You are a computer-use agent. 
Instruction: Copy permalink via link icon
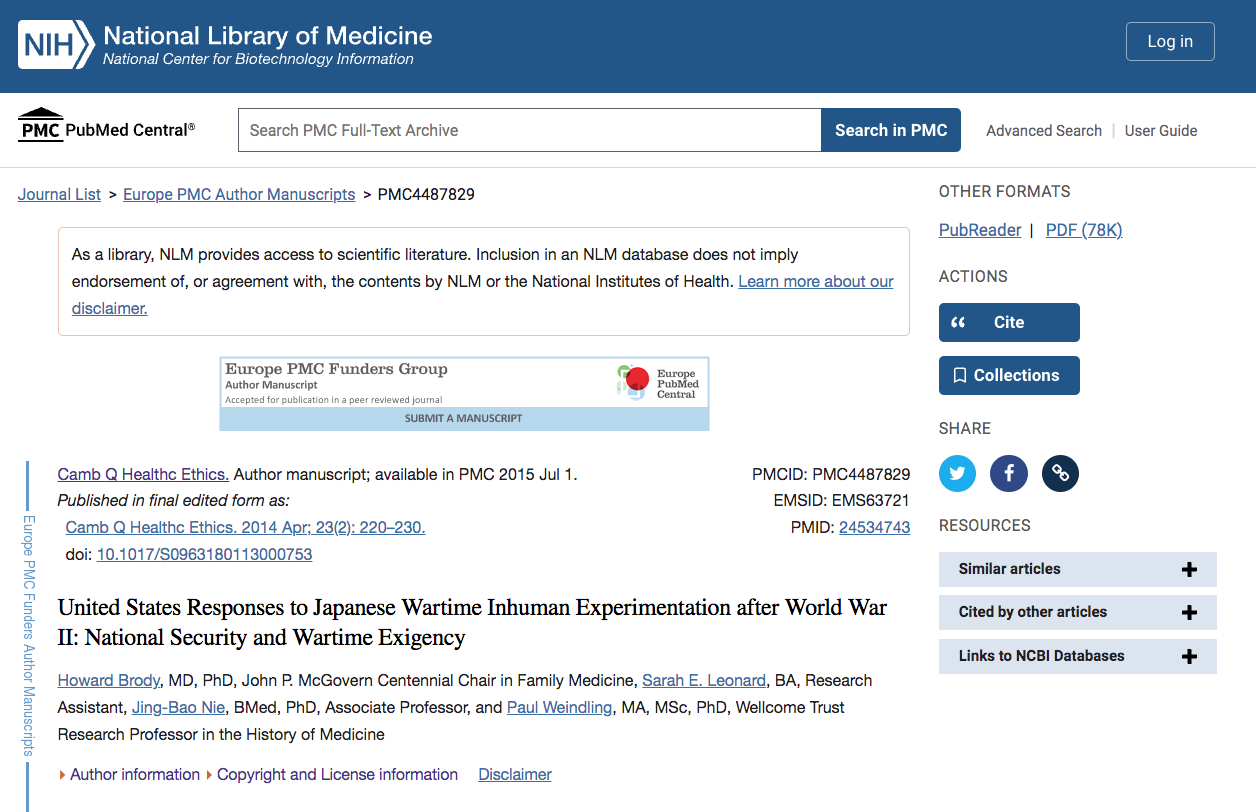pos(1061,473)
